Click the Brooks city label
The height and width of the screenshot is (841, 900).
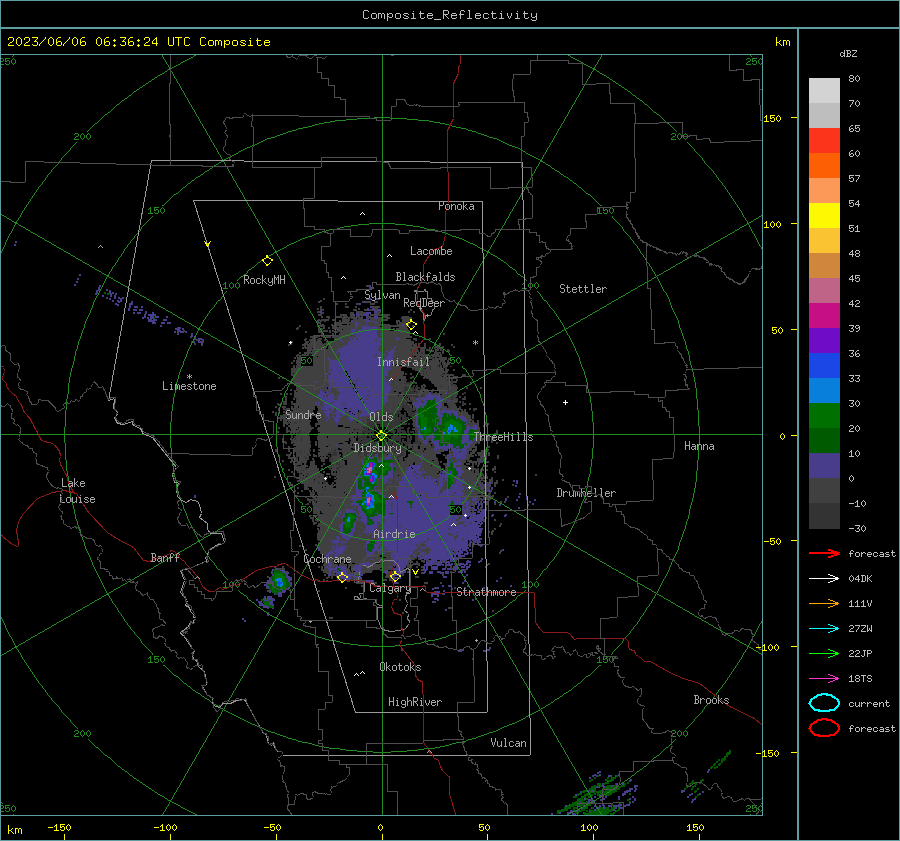[x=711, y=700]
